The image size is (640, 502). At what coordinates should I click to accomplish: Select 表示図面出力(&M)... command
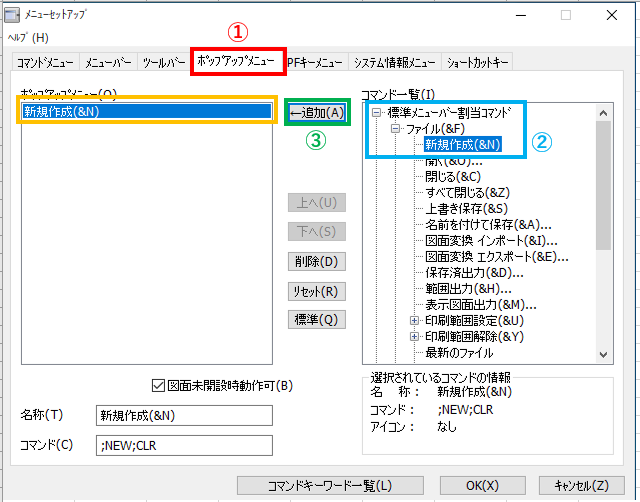pos(481,304)
